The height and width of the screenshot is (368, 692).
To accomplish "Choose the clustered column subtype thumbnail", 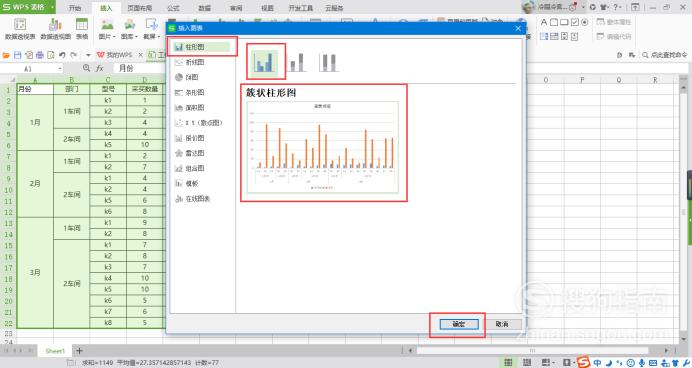I will coord(265,62).
